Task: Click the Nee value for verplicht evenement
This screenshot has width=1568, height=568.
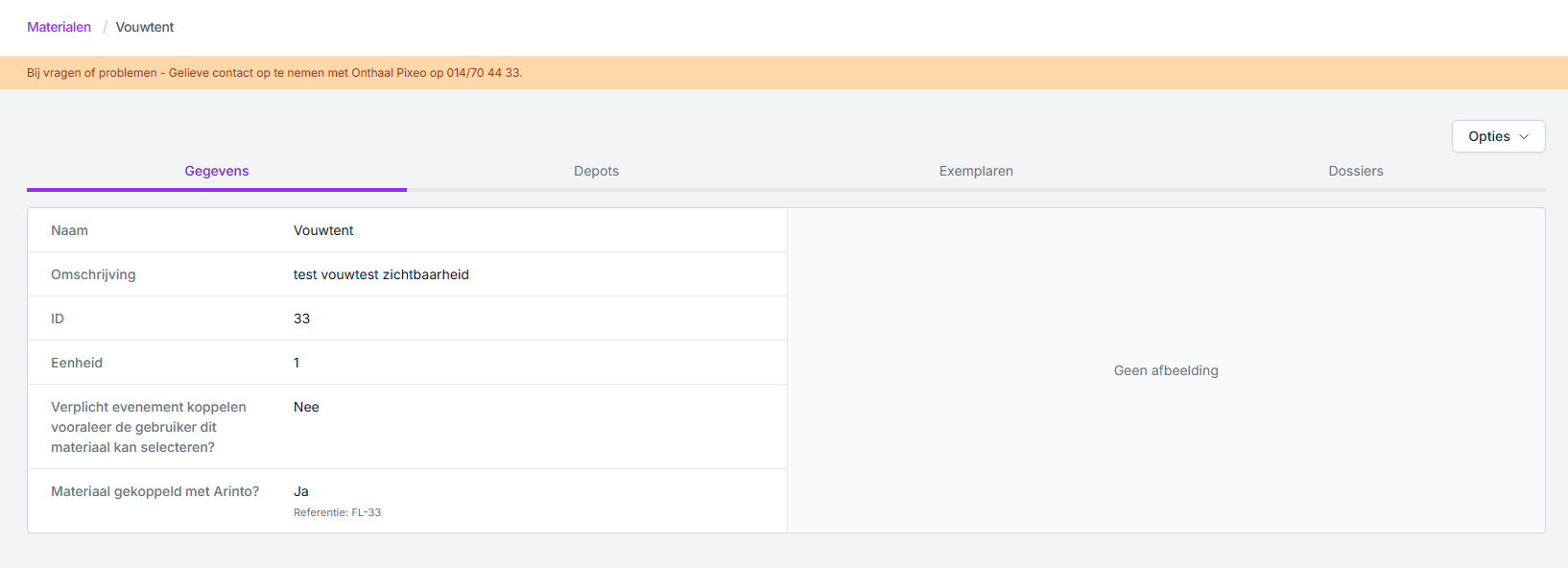Action: (306, 407)
